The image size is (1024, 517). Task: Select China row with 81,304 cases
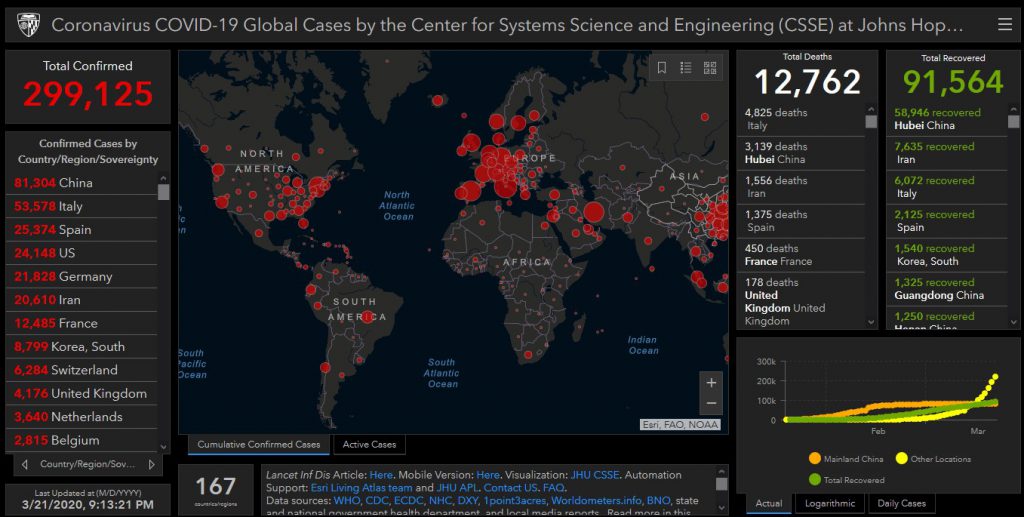tap(82, 183)
